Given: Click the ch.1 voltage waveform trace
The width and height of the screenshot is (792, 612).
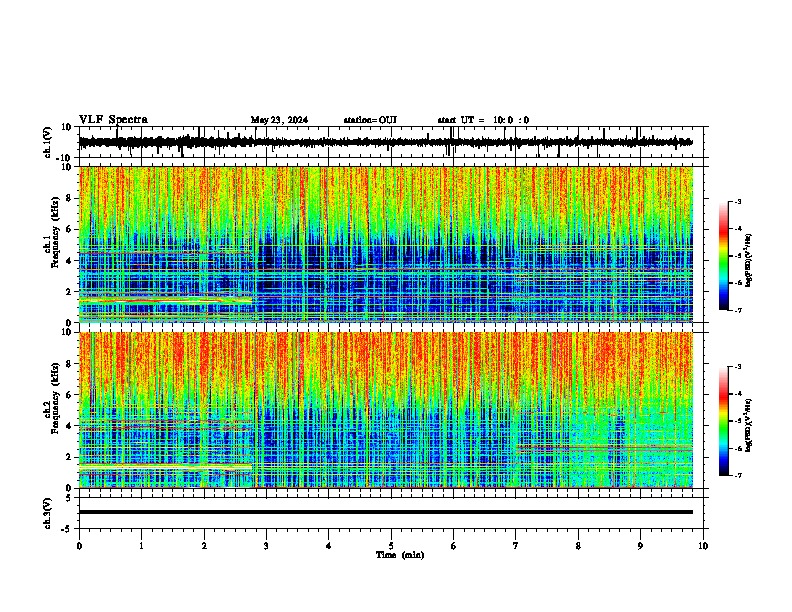Looking at the screenshot, I should (x=385, y=142).
